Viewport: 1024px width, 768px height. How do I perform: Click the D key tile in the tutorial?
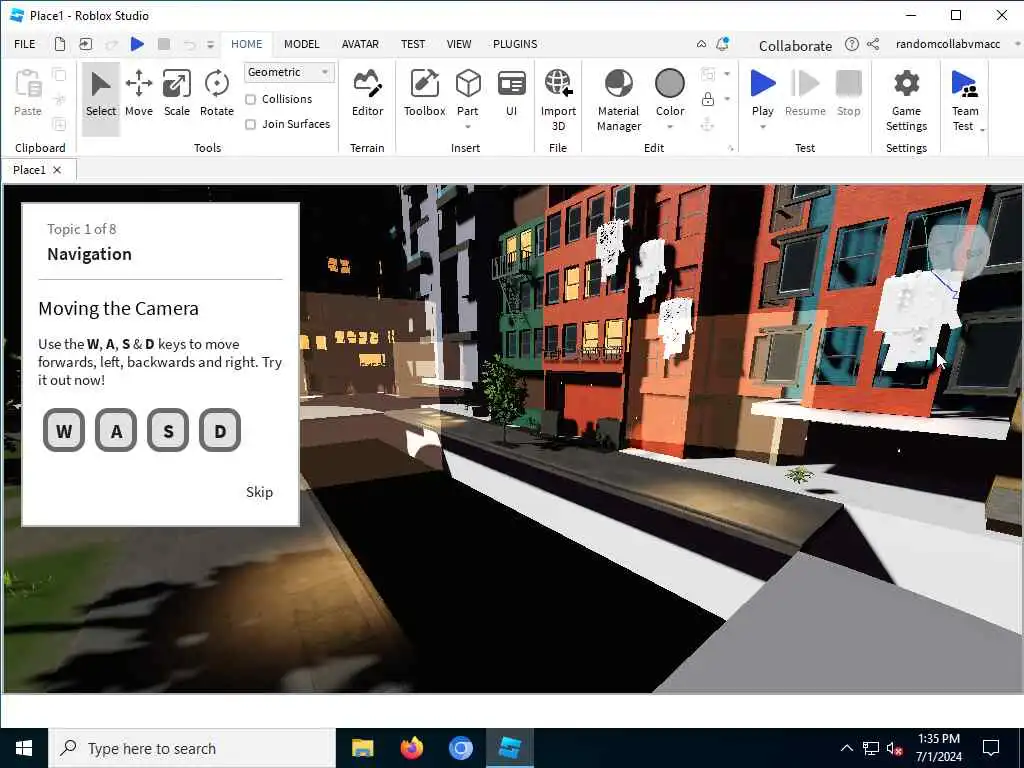click(220, 430)
